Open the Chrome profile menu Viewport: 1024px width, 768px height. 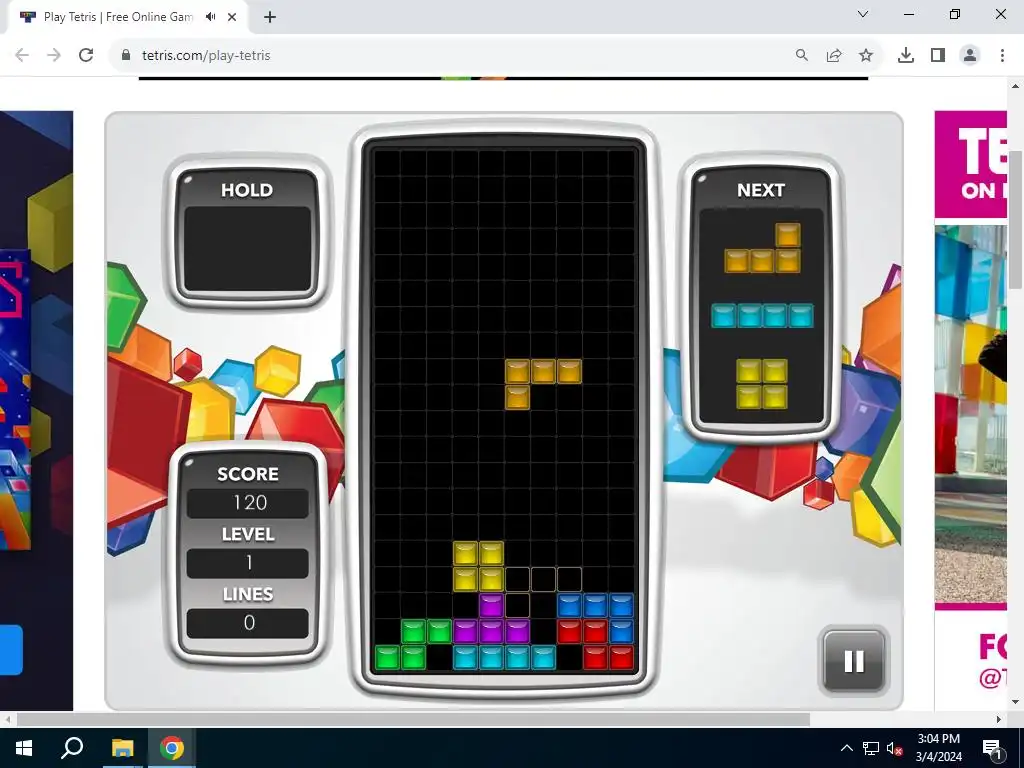pos(970,56)
